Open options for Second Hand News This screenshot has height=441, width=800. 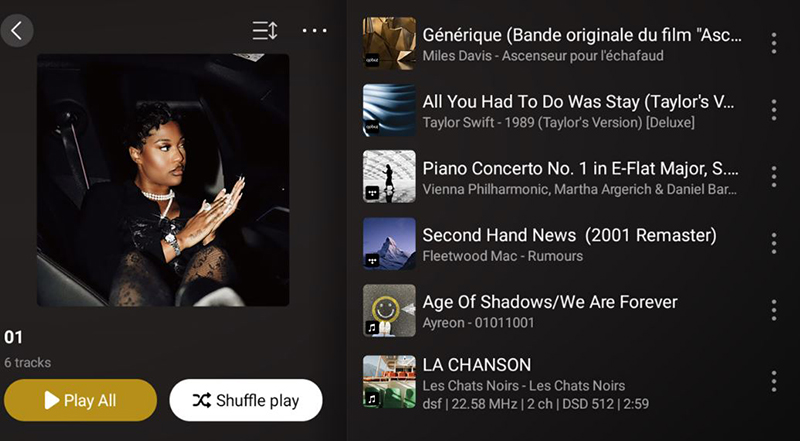click(773, 243)
